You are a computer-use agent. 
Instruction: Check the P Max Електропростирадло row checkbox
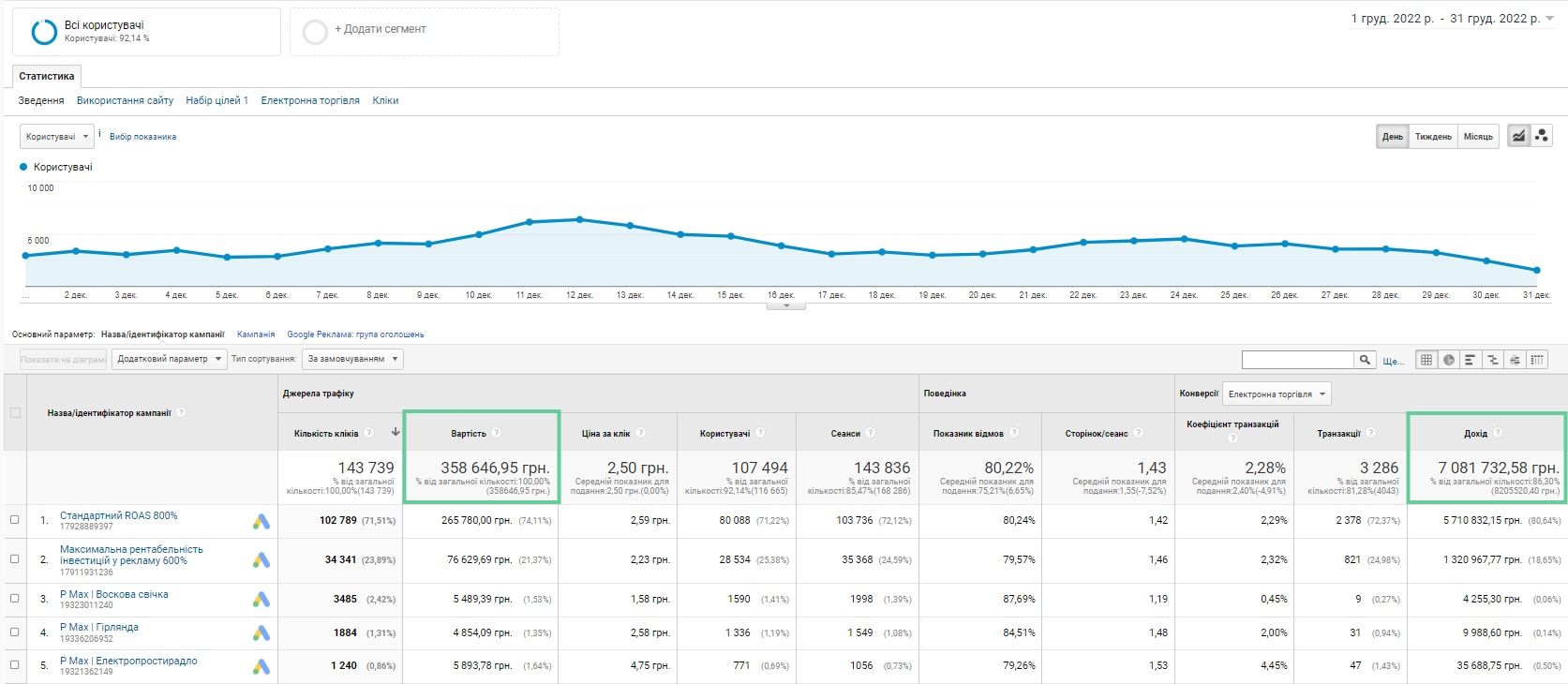click(15, 665)
